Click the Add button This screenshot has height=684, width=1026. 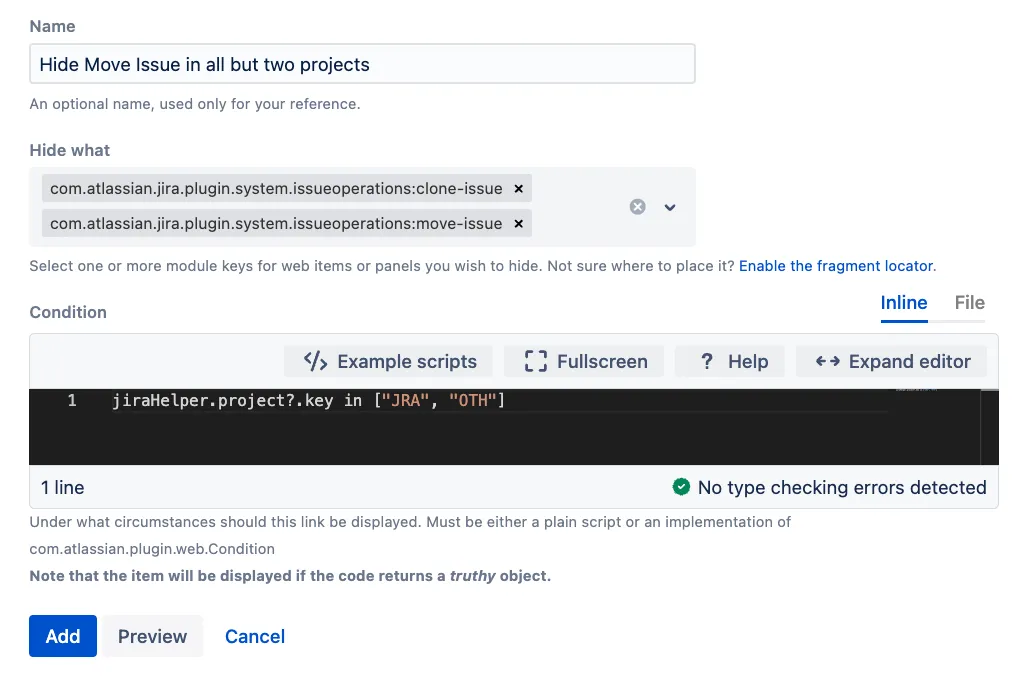pyautogui.click(x=63, y=636)
